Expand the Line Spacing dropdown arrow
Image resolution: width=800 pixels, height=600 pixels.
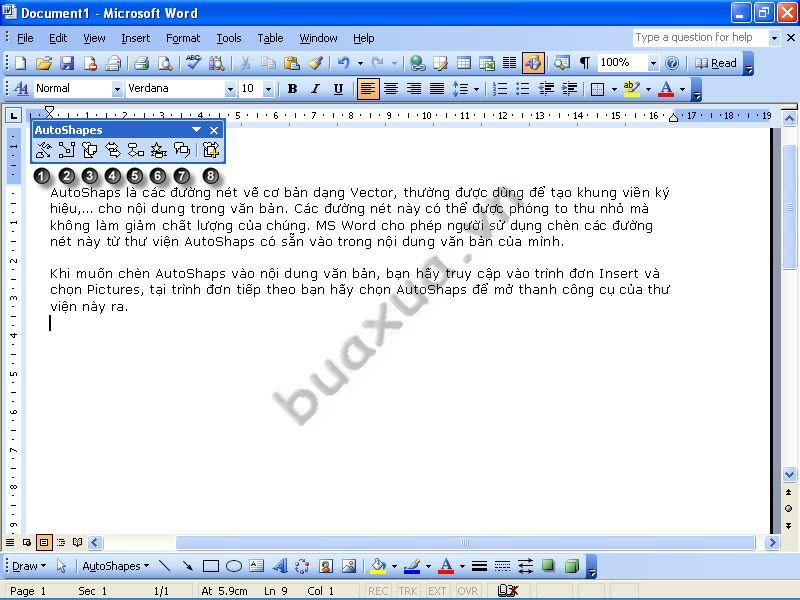point(477,89)
